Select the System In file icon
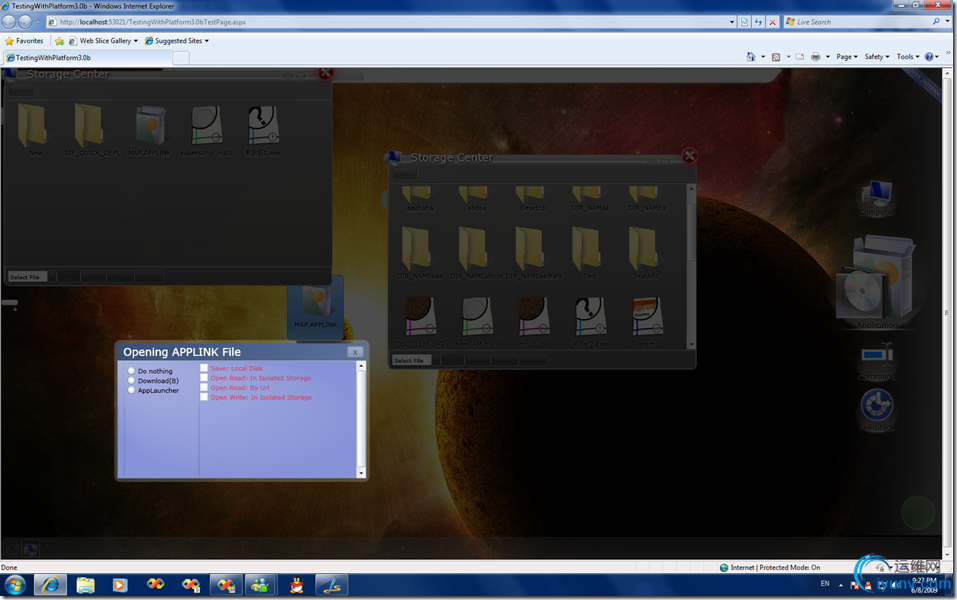Image resolution: width=957 pixels, height=600 pixels. (647, 317)
